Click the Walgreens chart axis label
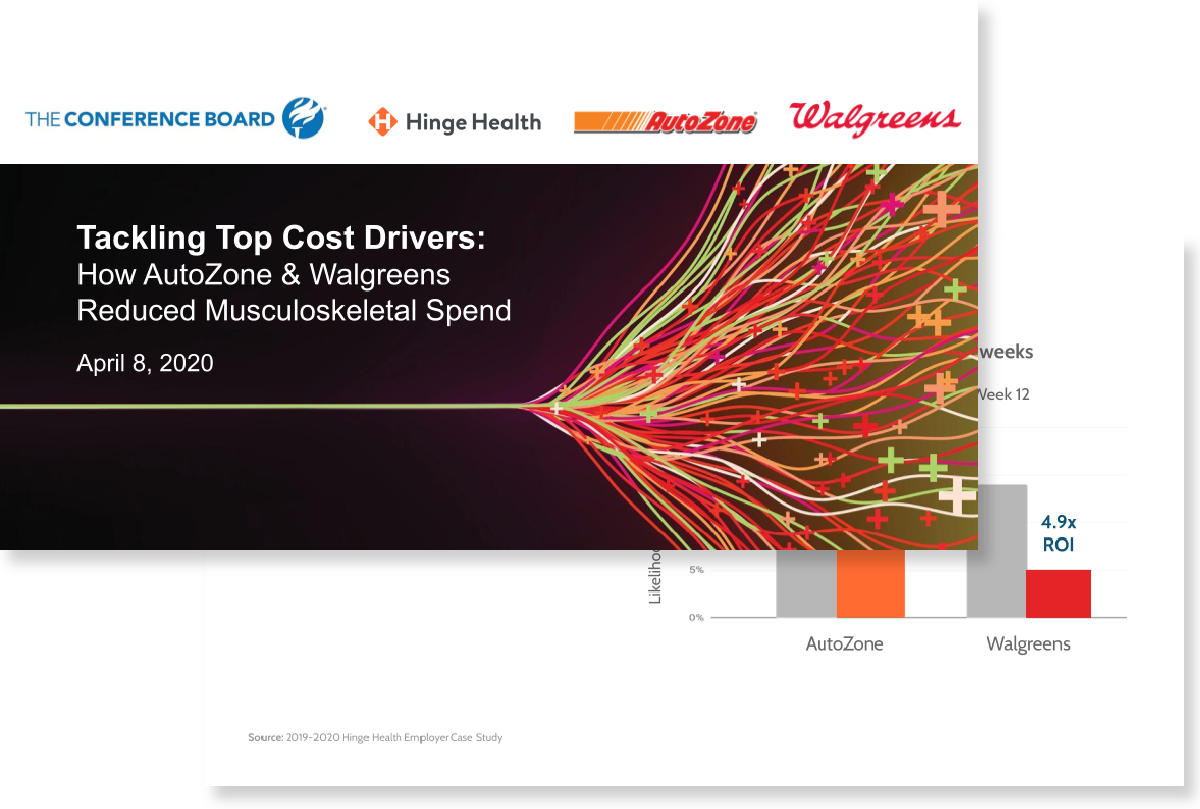1200x809 pixels. click(1028, 644)
